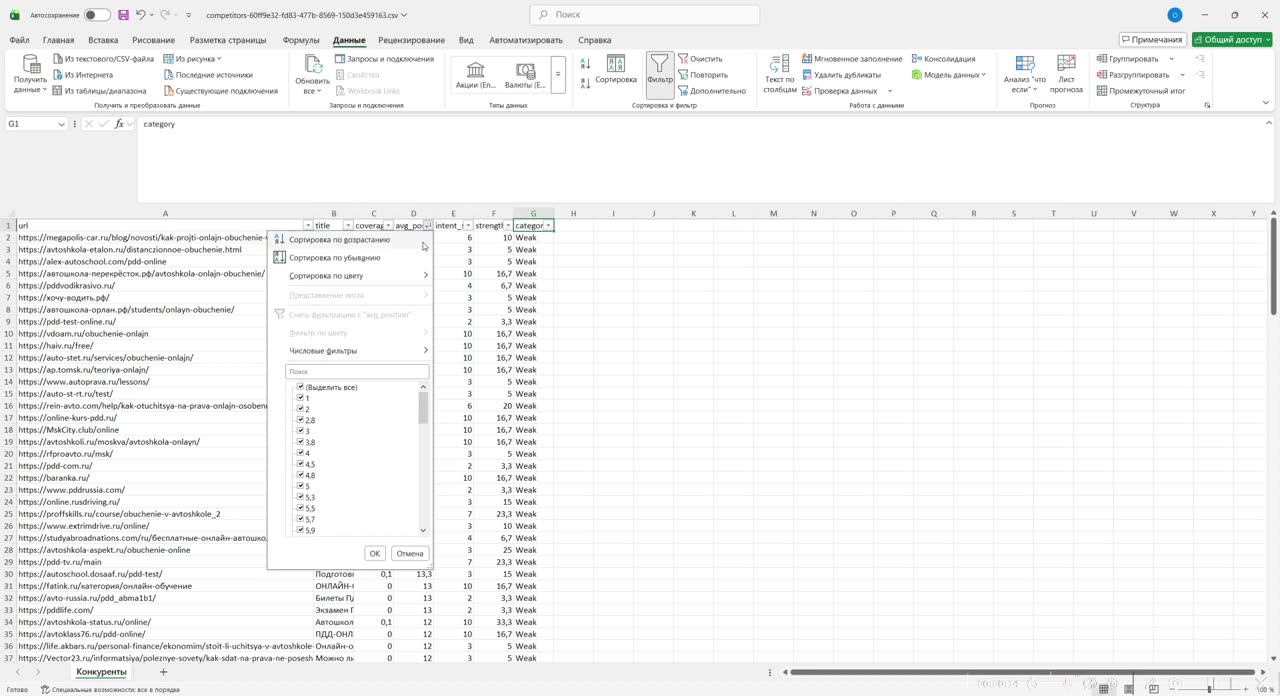Open the filter dropdown for 'title' column
The width and height of the screenshot is (1280, 696).
[x=348, y=226]
